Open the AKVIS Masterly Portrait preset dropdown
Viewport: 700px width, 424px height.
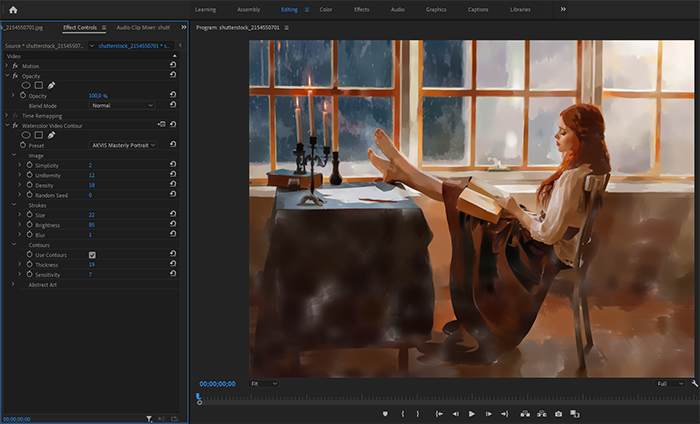[123, 145]
